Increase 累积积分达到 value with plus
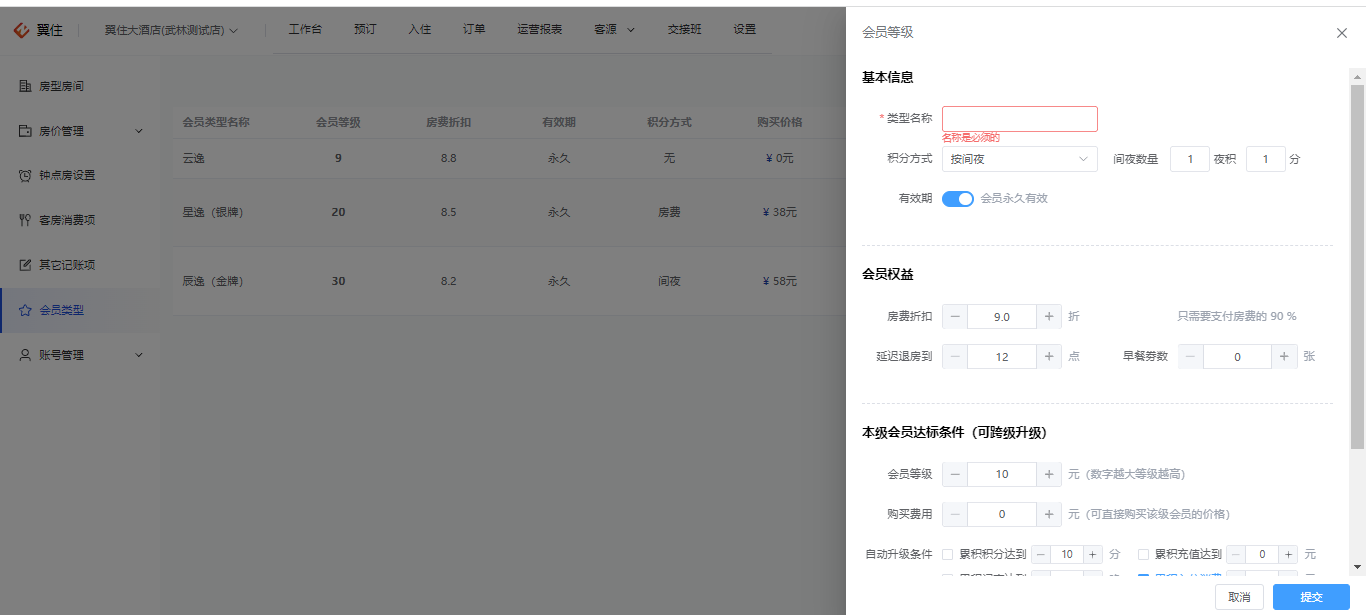This screenshot has height=615, width=1366. pos(1093,554)
